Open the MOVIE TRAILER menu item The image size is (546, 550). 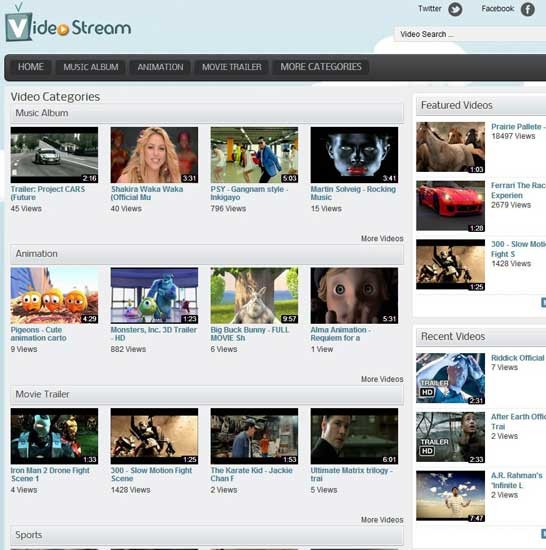pos(232,67)
